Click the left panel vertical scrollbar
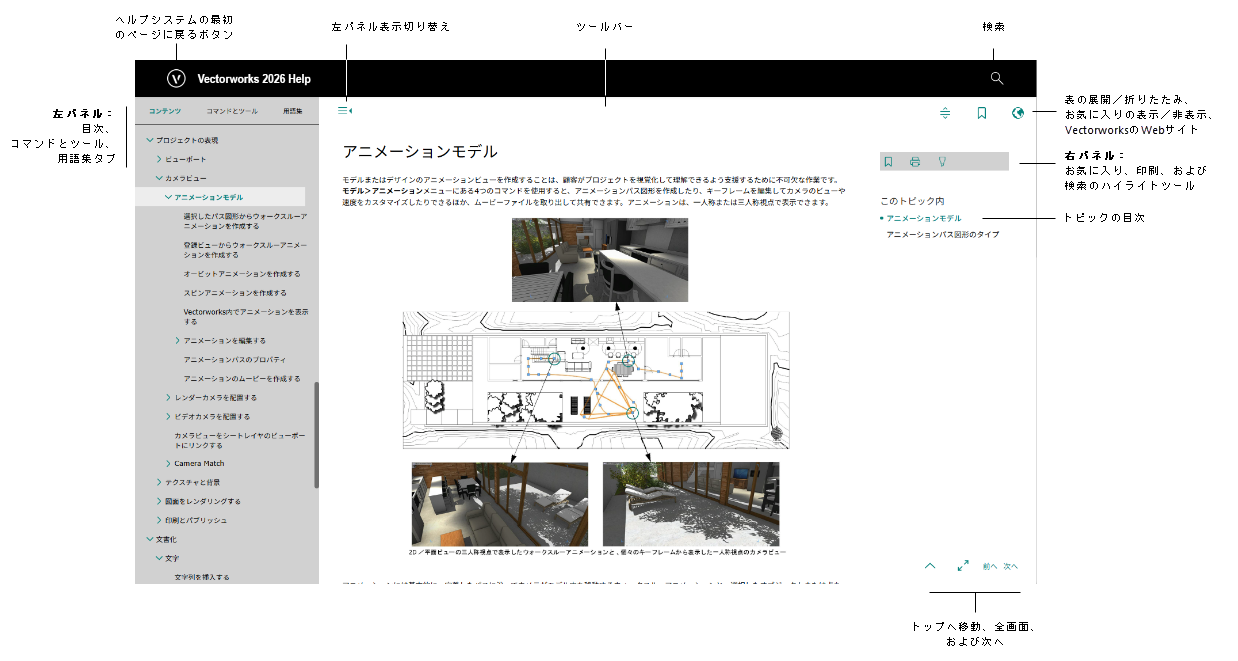The image size is (1238, 661). coord(317,434)
